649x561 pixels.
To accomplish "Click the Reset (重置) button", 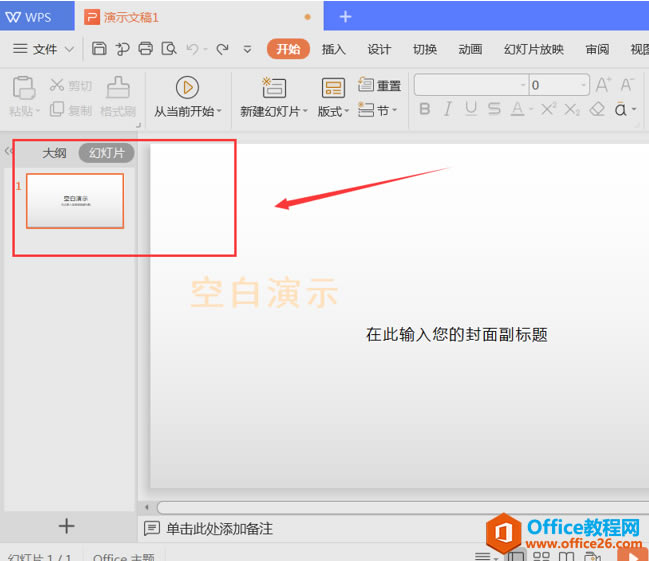I will pyautogui.click(x=380, y=85).
